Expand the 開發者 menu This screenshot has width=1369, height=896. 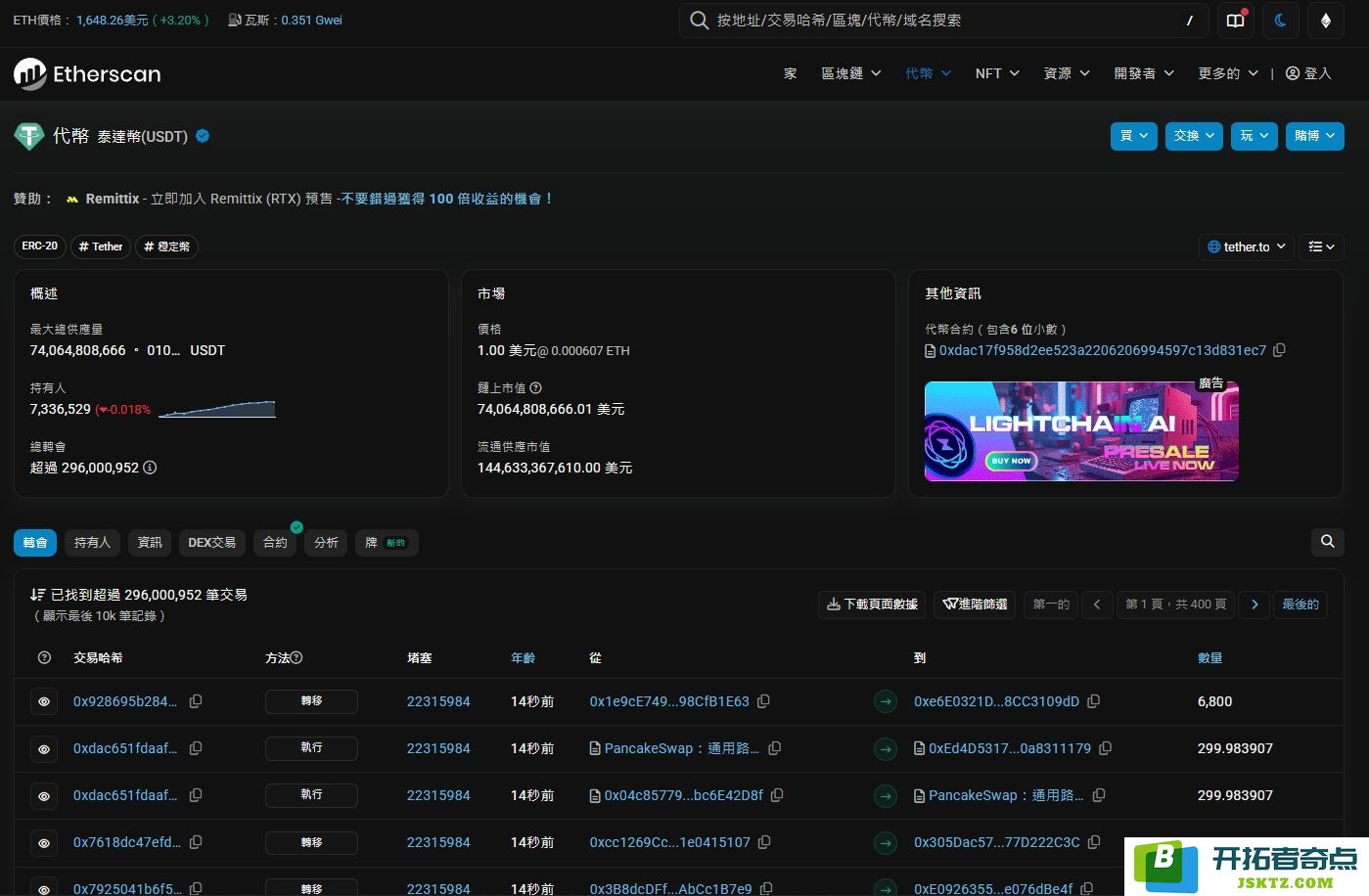pos(1144,73)
